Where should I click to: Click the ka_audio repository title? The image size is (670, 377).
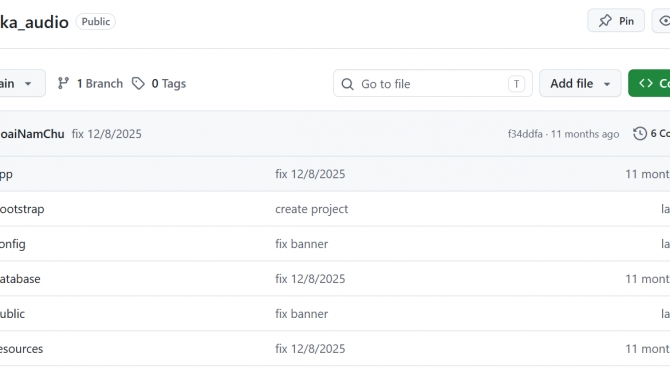coord(34,22)
